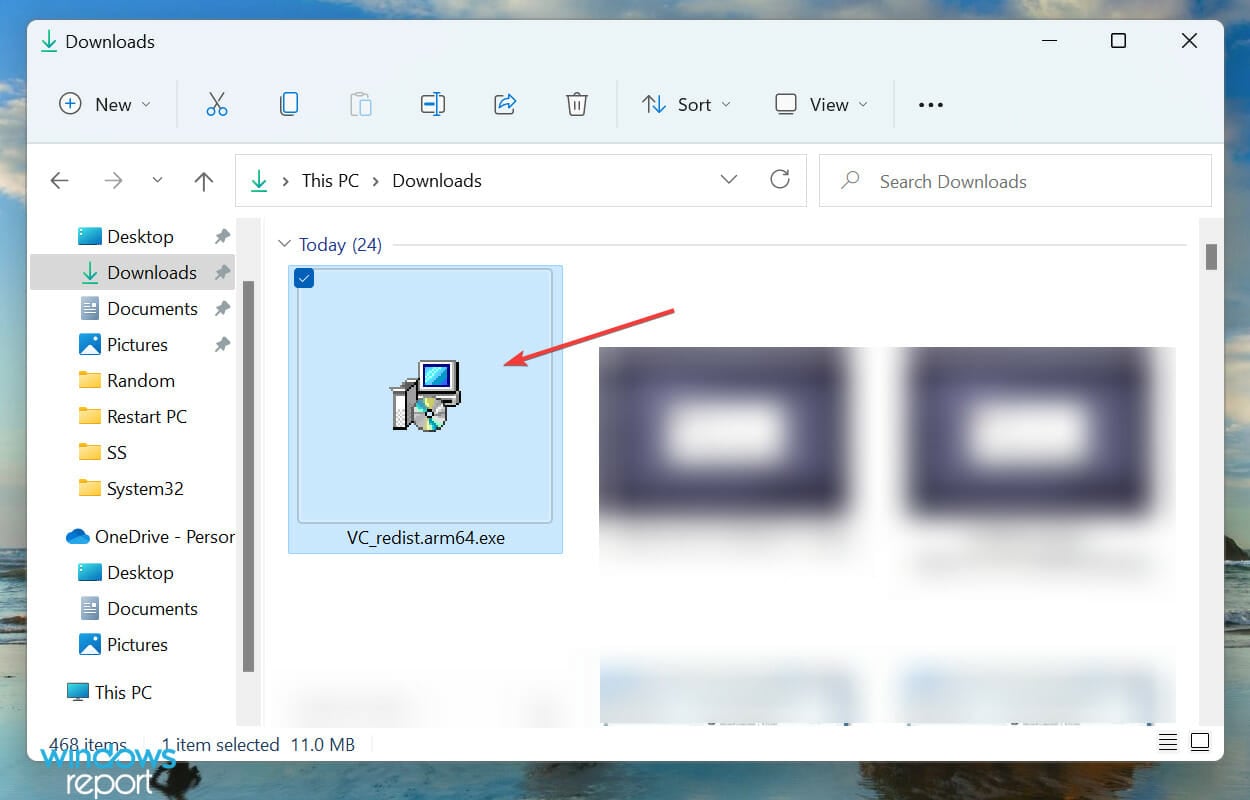The width and height of the screenshot is (1250, 800).
Task: Close the Downloads window
Action: tap(1189, 41)
